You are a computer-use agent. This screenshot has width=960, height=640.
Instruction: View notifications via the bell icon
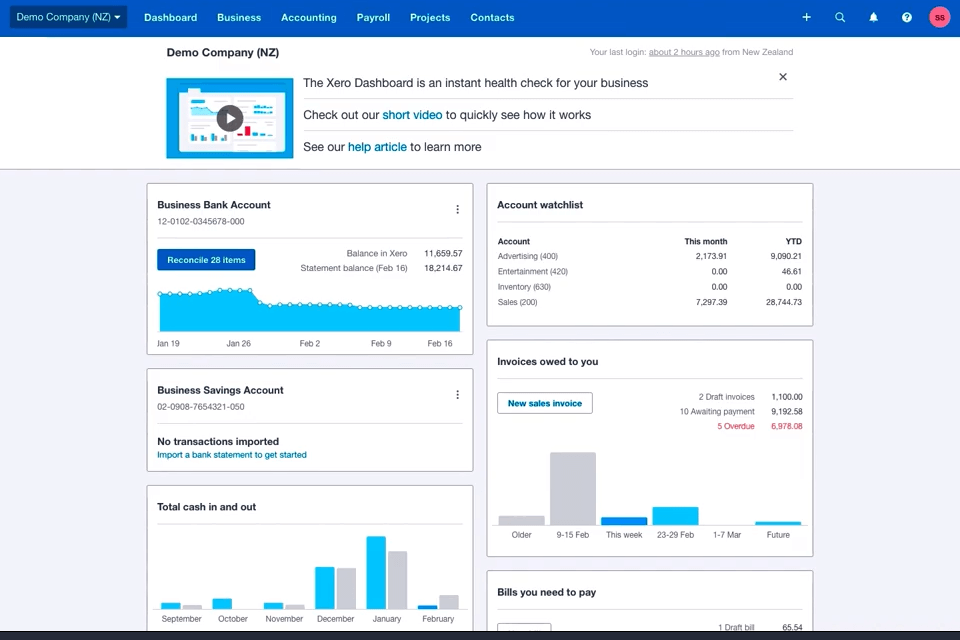pyautogui.click(x=873, y=17)
